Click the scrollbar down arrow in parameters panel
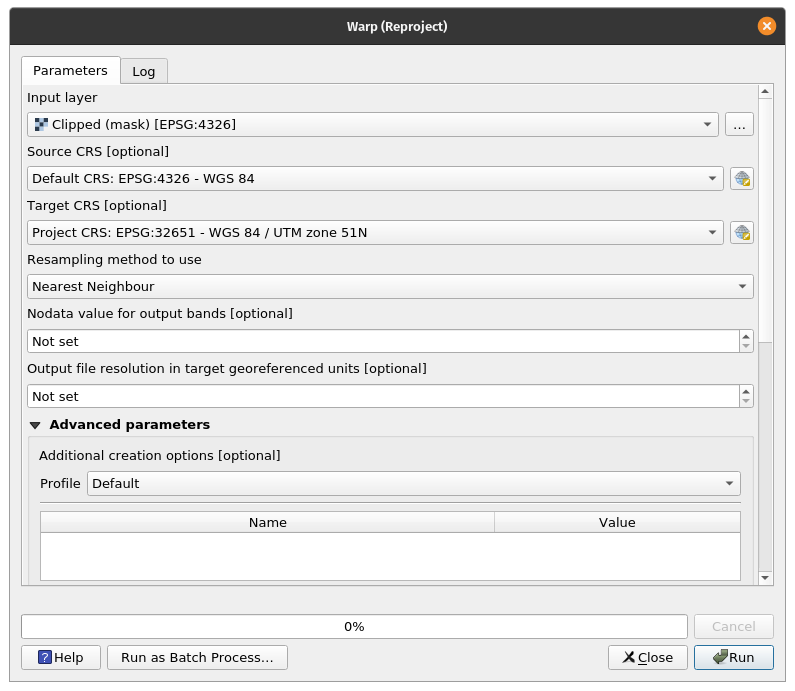Viewport: 795px width, 691px height. point(765,578)
